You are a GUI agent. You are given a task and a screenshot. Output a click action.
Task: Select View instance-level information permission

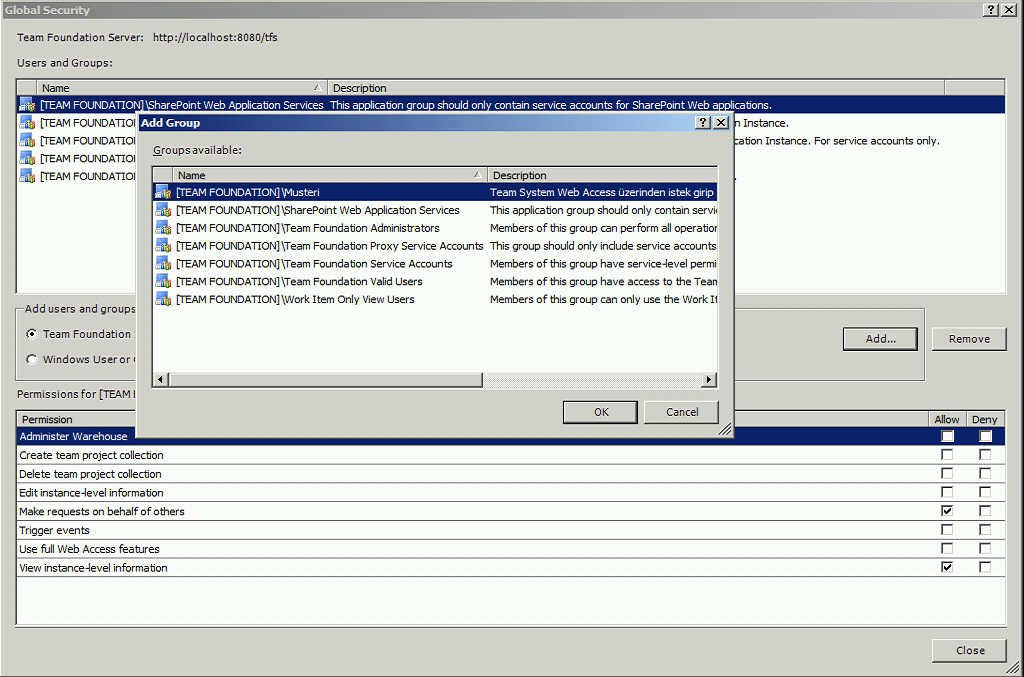(x=511, y=568)
